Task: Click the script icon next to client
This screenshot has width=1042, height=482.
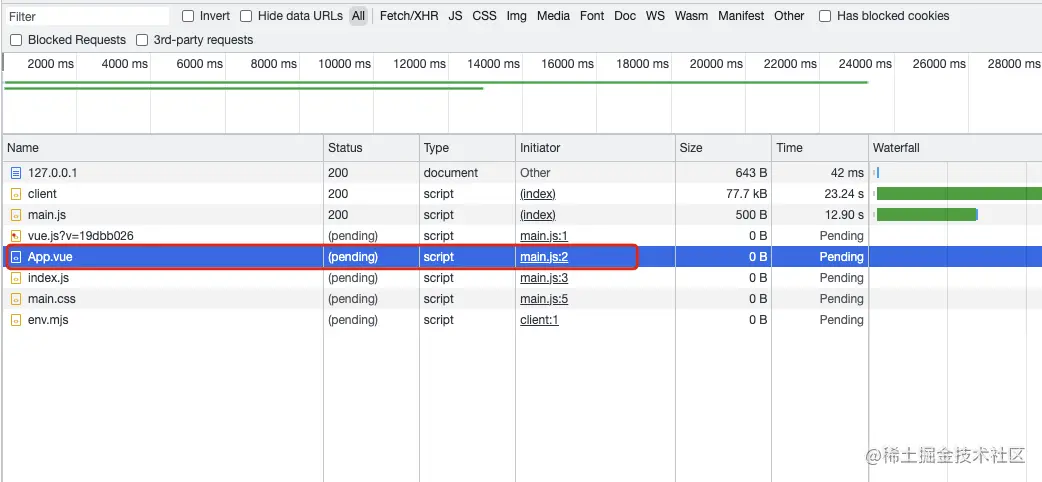Action: tap(16, 194)
